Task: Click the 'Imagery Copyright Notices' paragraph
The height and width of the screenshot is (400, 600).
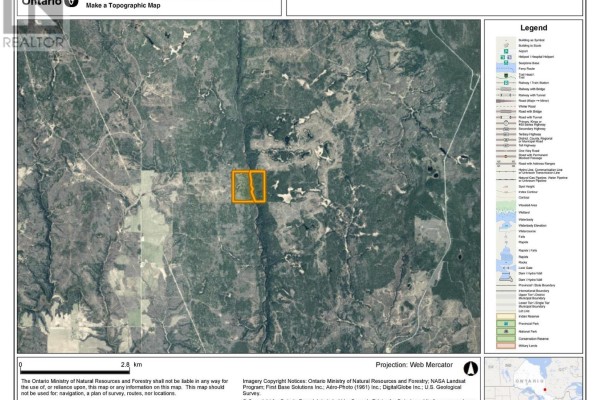Action: pos(354,387)
